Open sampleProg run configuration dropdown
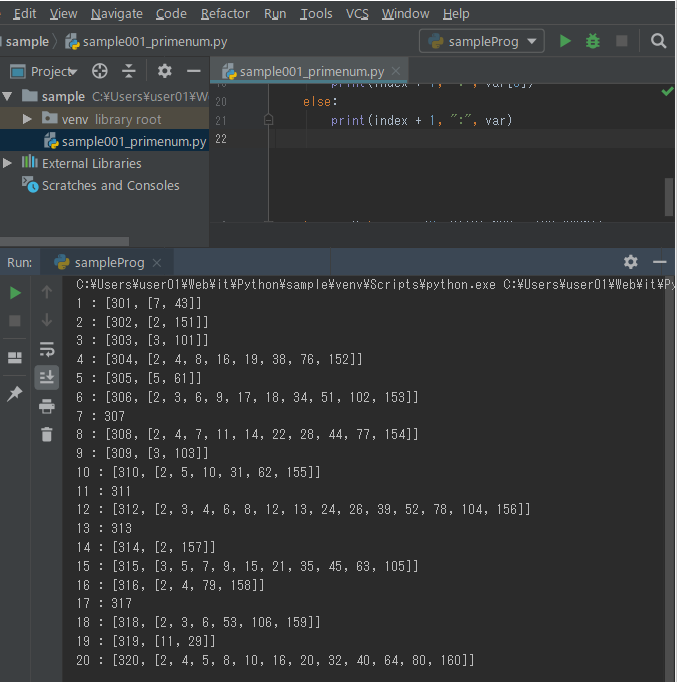677x682 pixels. [483, 41]
